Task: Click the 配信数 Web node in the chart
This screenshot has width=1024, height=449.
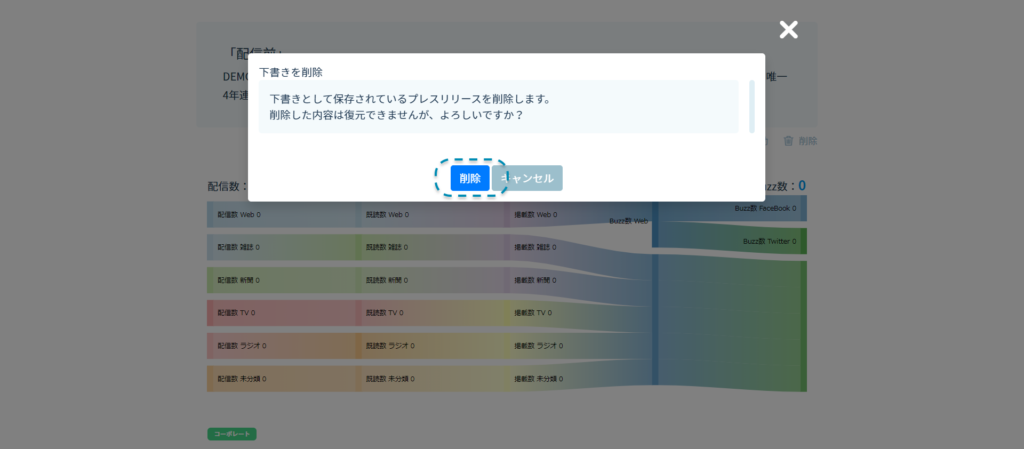Action: [239, 214]
